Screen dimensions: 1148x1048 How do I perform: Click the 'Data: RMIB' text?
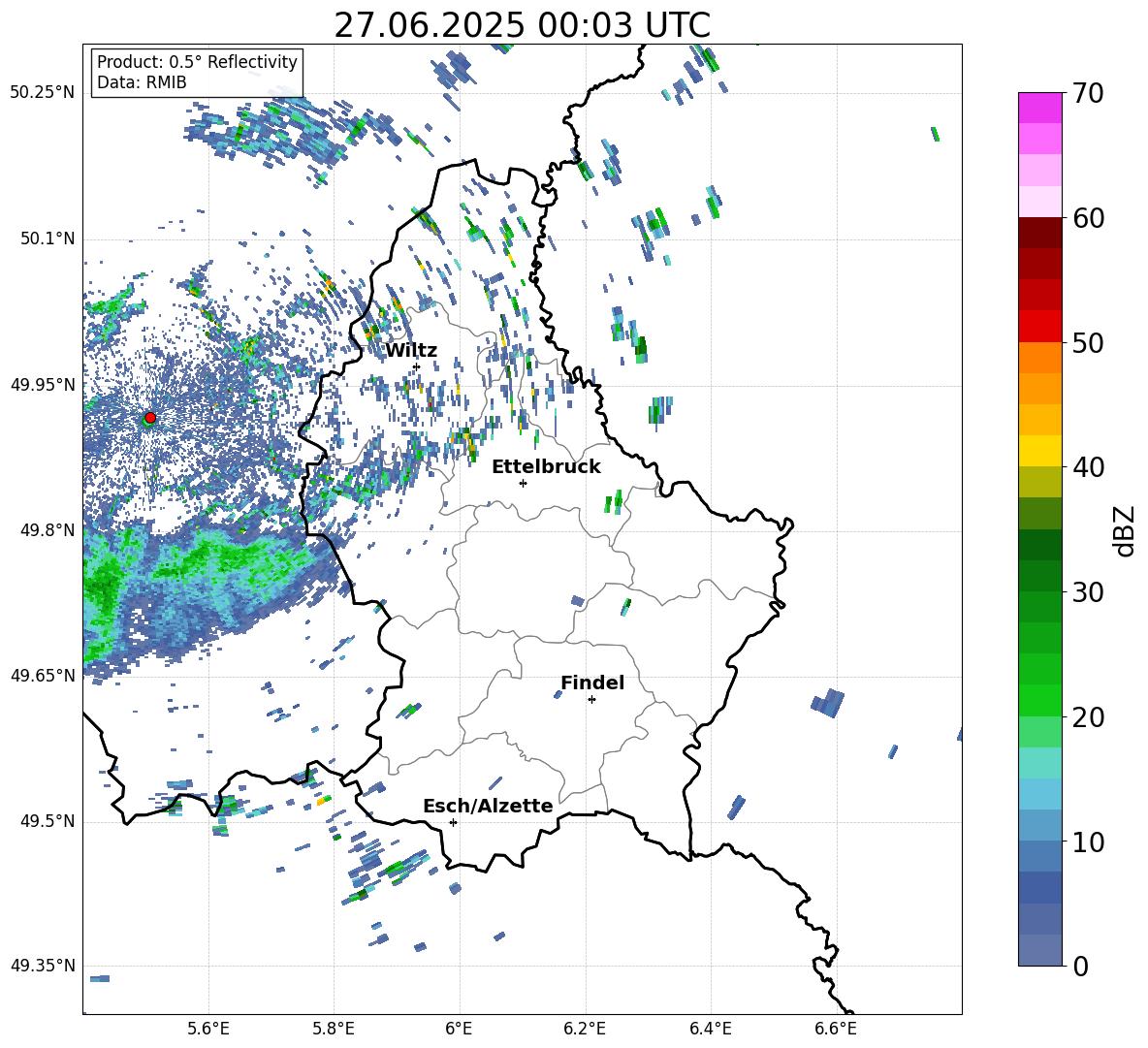pos(142,82)
